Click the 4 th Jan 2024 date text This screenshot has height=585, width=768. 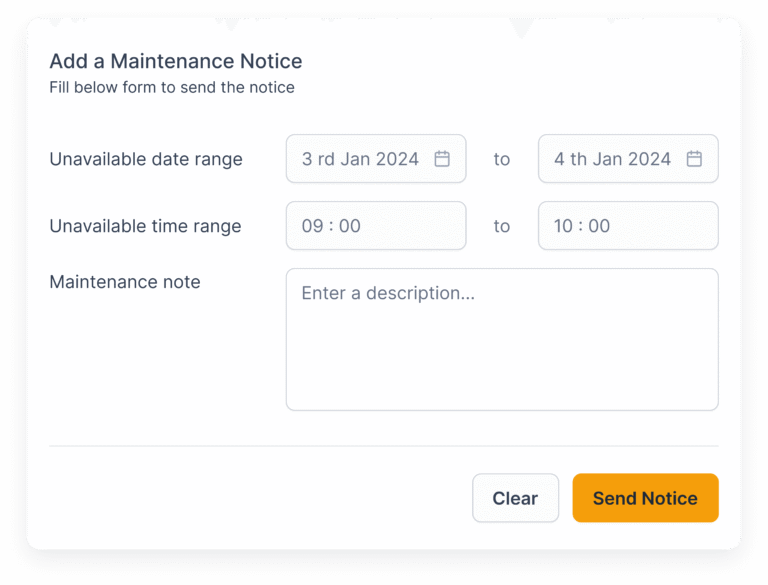[612, 159]
